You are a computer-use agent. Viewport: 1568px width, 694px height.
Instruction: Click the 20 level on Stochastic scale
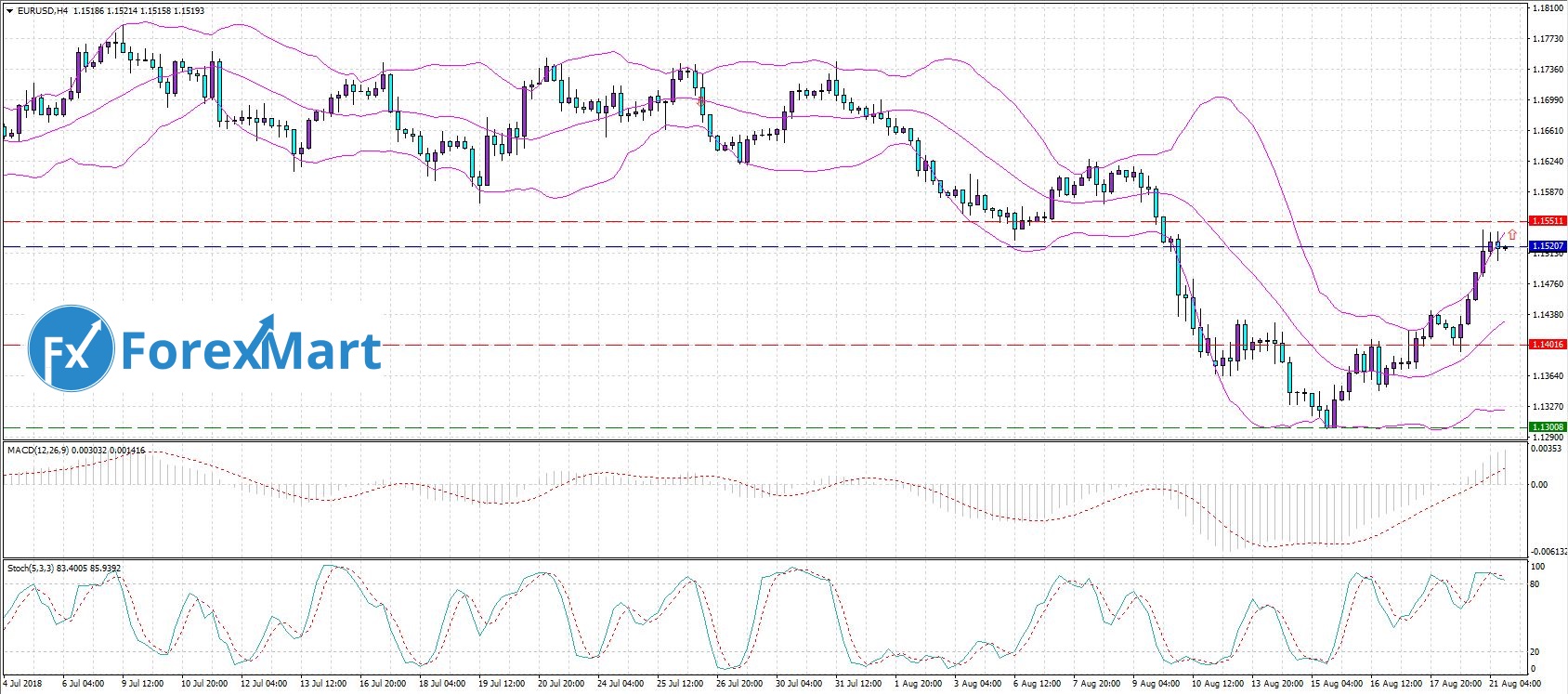tap(1535, 652)
